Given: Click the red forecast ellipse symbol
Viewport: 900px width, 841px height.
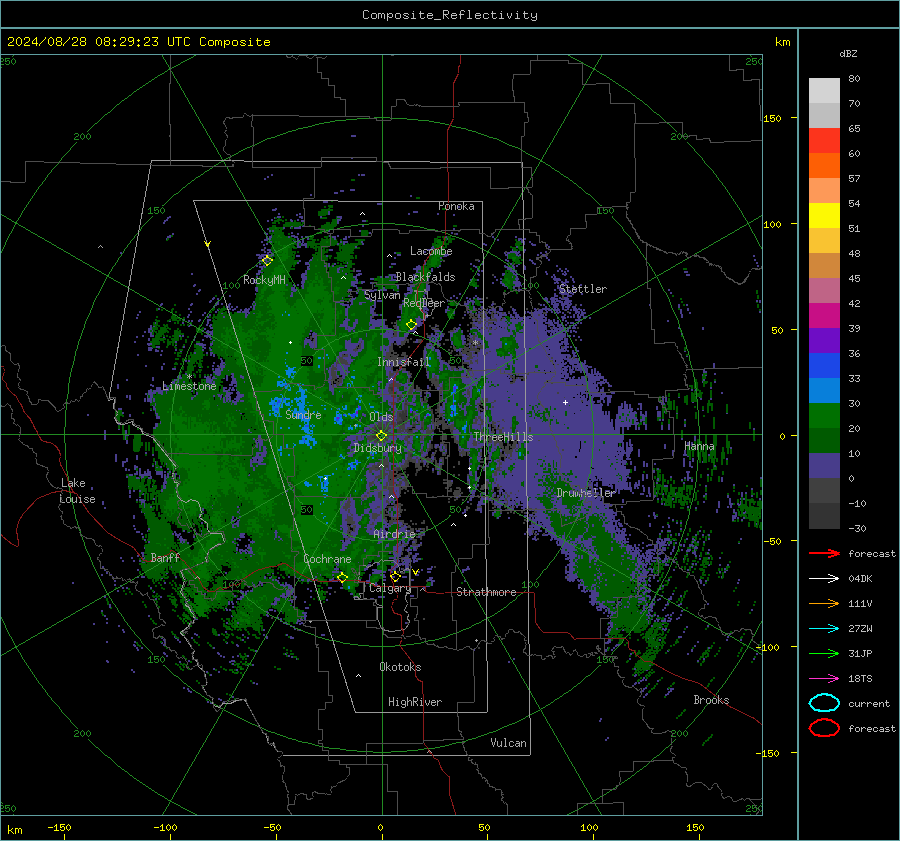Looking at the screenshot, I should 824,728.
